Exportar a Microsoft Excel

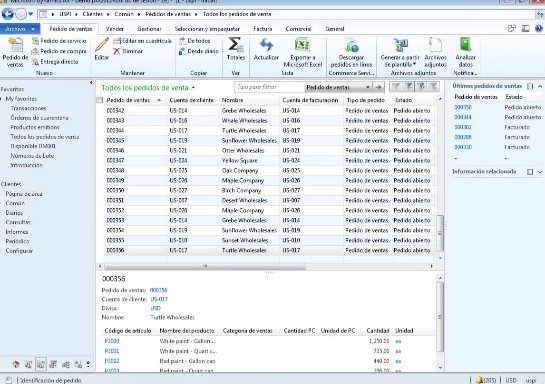pyautogui.click(x=303, y=52)
